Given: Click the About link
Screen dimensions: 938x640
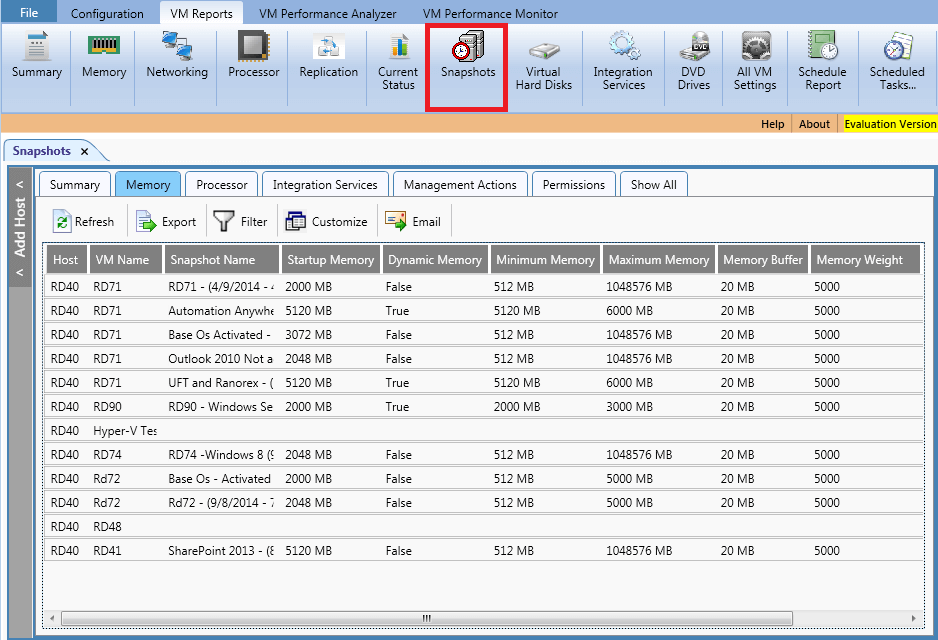Looking at the screenshot, I should pos(814,124).
